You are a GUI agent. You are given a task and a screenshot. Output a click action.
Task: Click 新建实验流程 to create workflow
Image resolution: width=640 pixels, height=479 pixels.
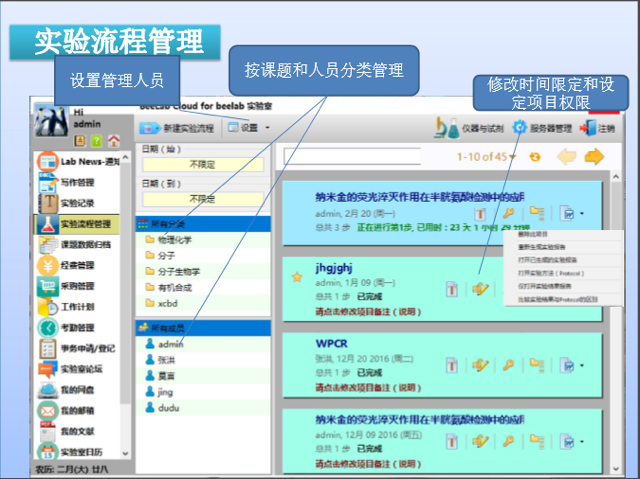(x=176, y=128)
